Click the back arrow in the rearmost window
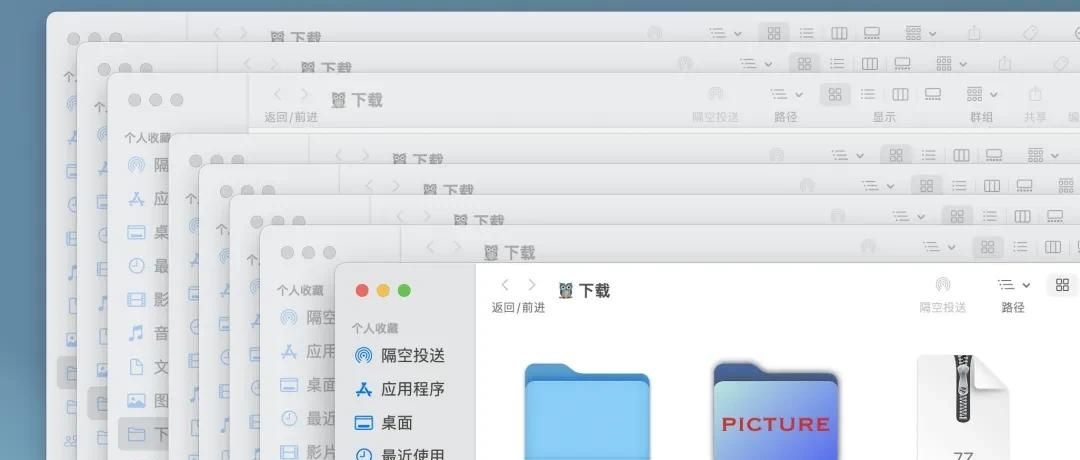1080x460 pixels. [x=216, y=33]
